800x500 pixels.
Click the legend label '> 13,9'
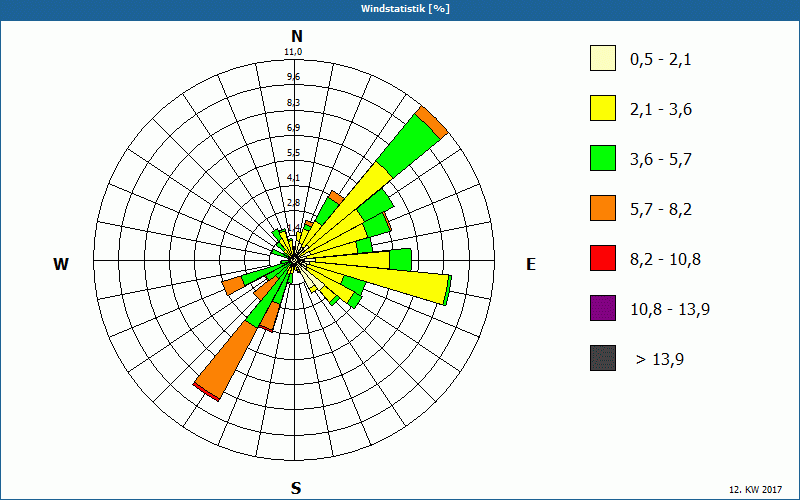point(660,360)
